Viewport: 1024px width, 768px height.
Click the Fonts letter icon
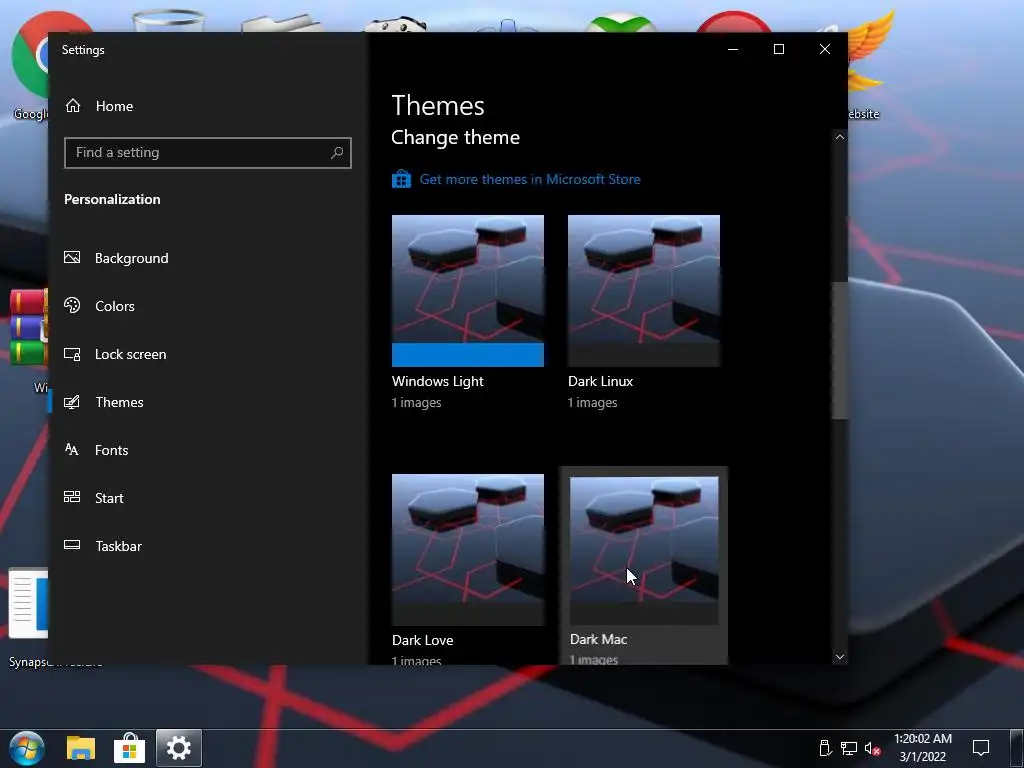pos(72,449)
